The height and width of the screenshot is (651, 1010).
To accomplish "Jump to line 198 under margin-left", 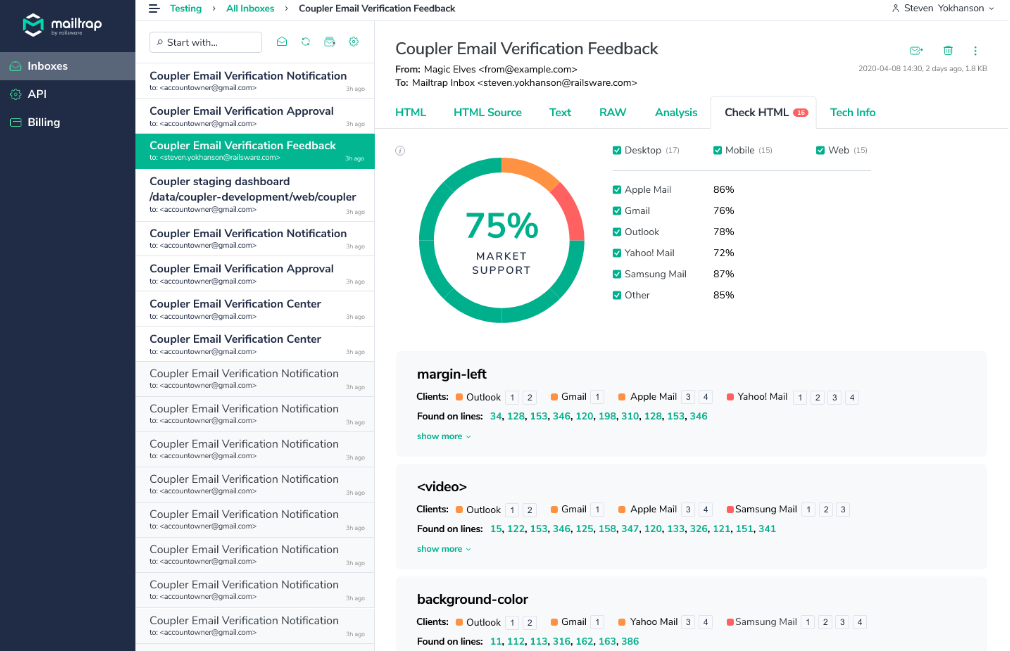I will 607,417.
